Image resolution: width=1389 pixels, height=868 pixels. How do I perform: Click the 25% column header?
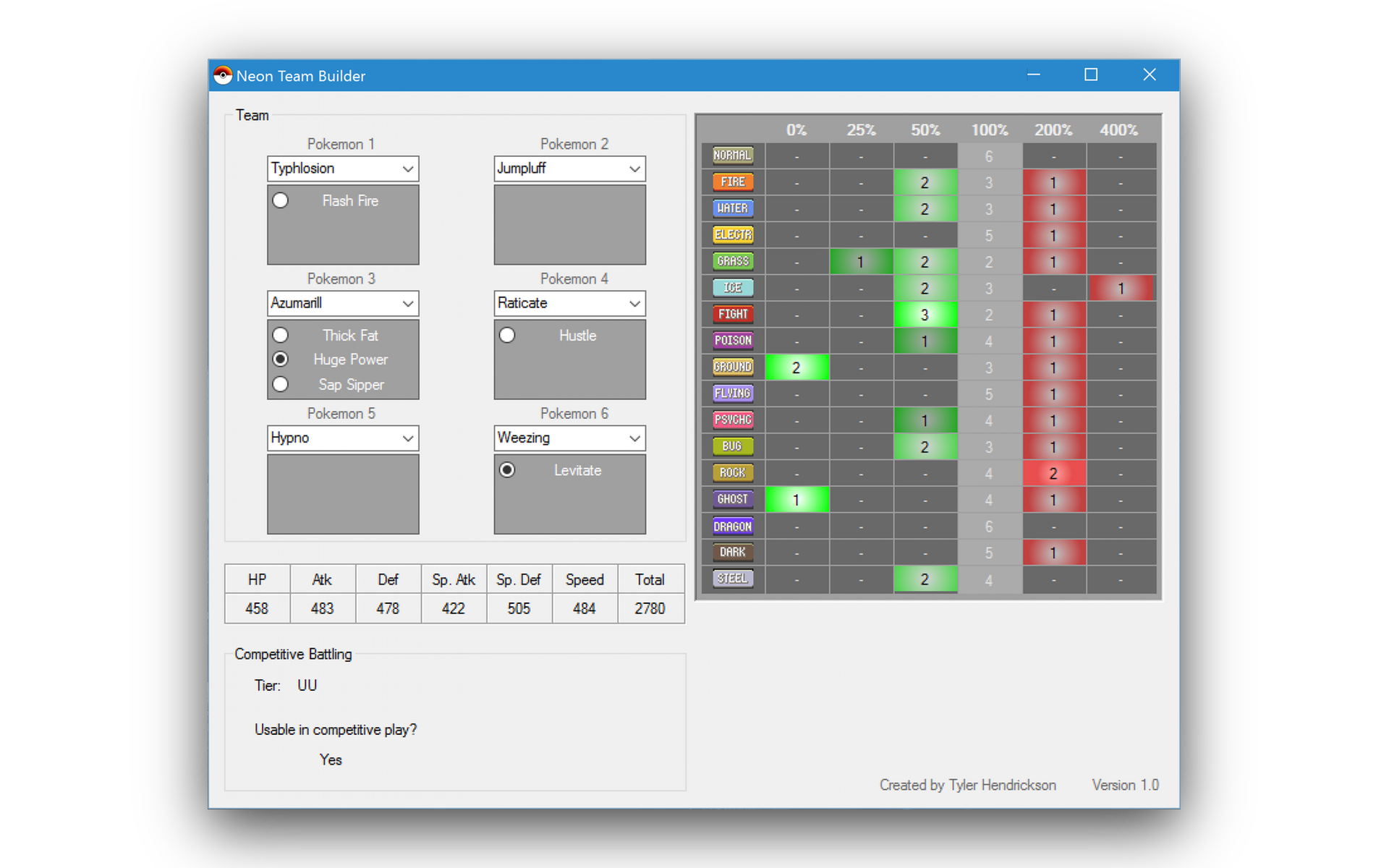(x=861, y=130)
